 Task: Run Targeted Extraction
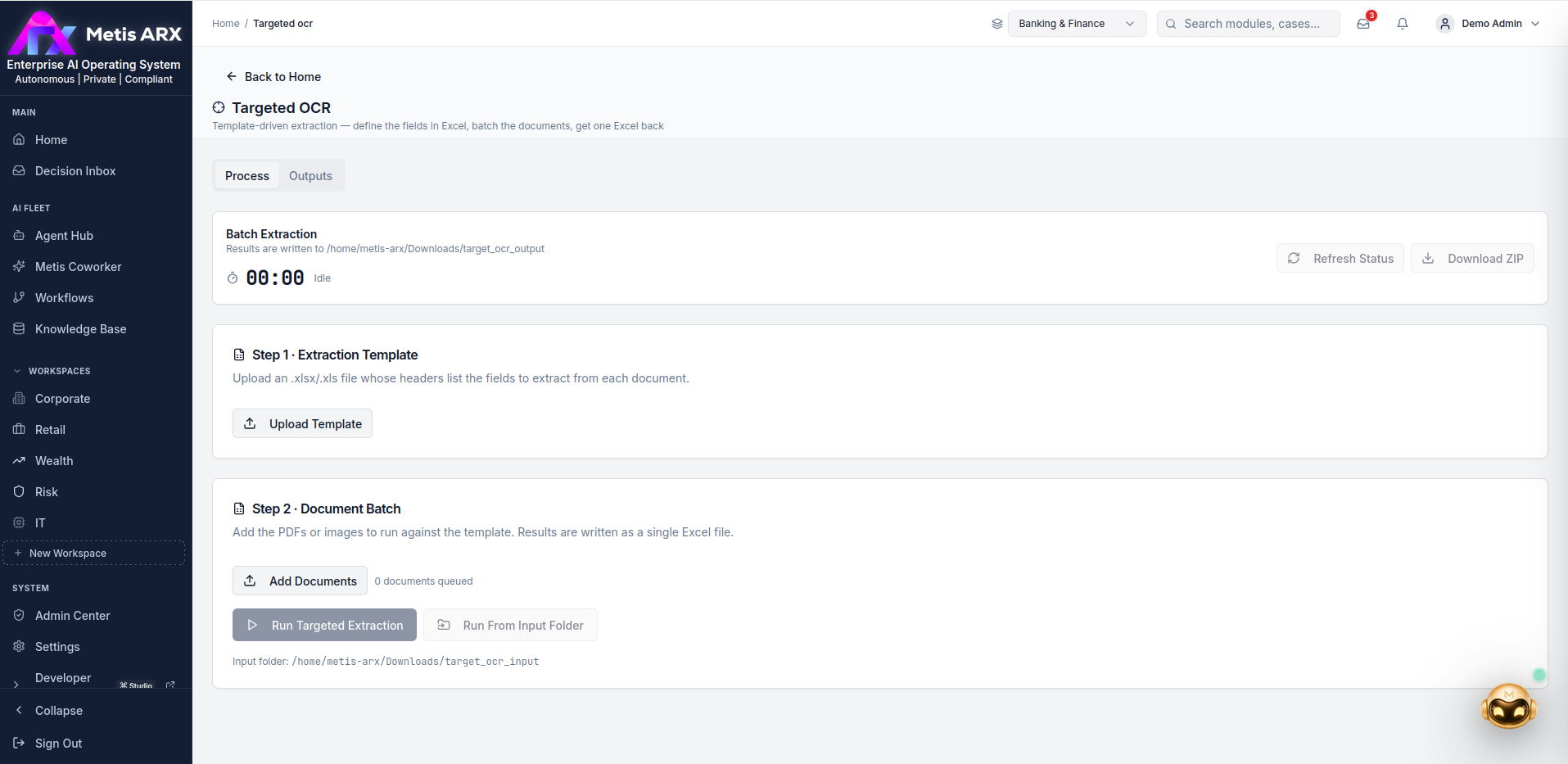[324, 625]
